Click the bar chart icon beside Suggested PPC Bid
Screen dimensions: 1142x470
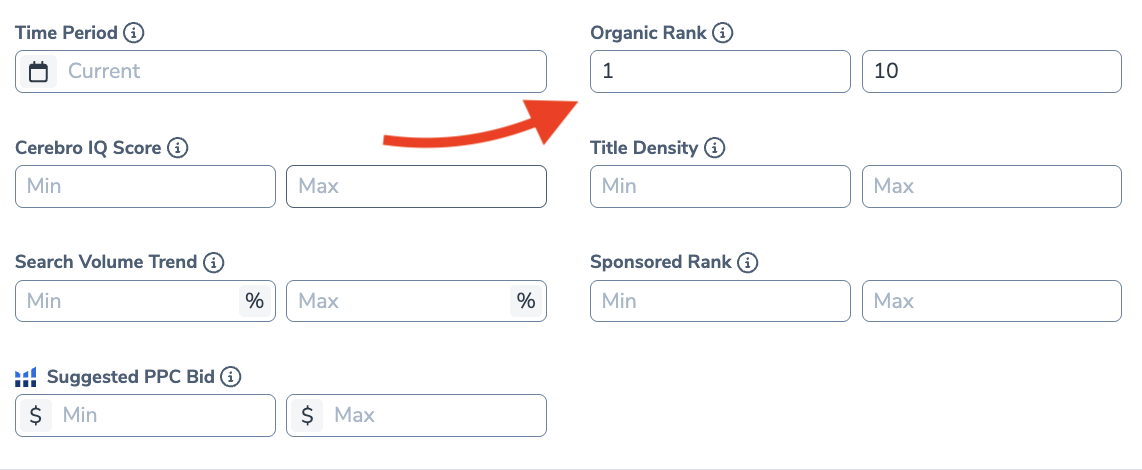point(26,377)
